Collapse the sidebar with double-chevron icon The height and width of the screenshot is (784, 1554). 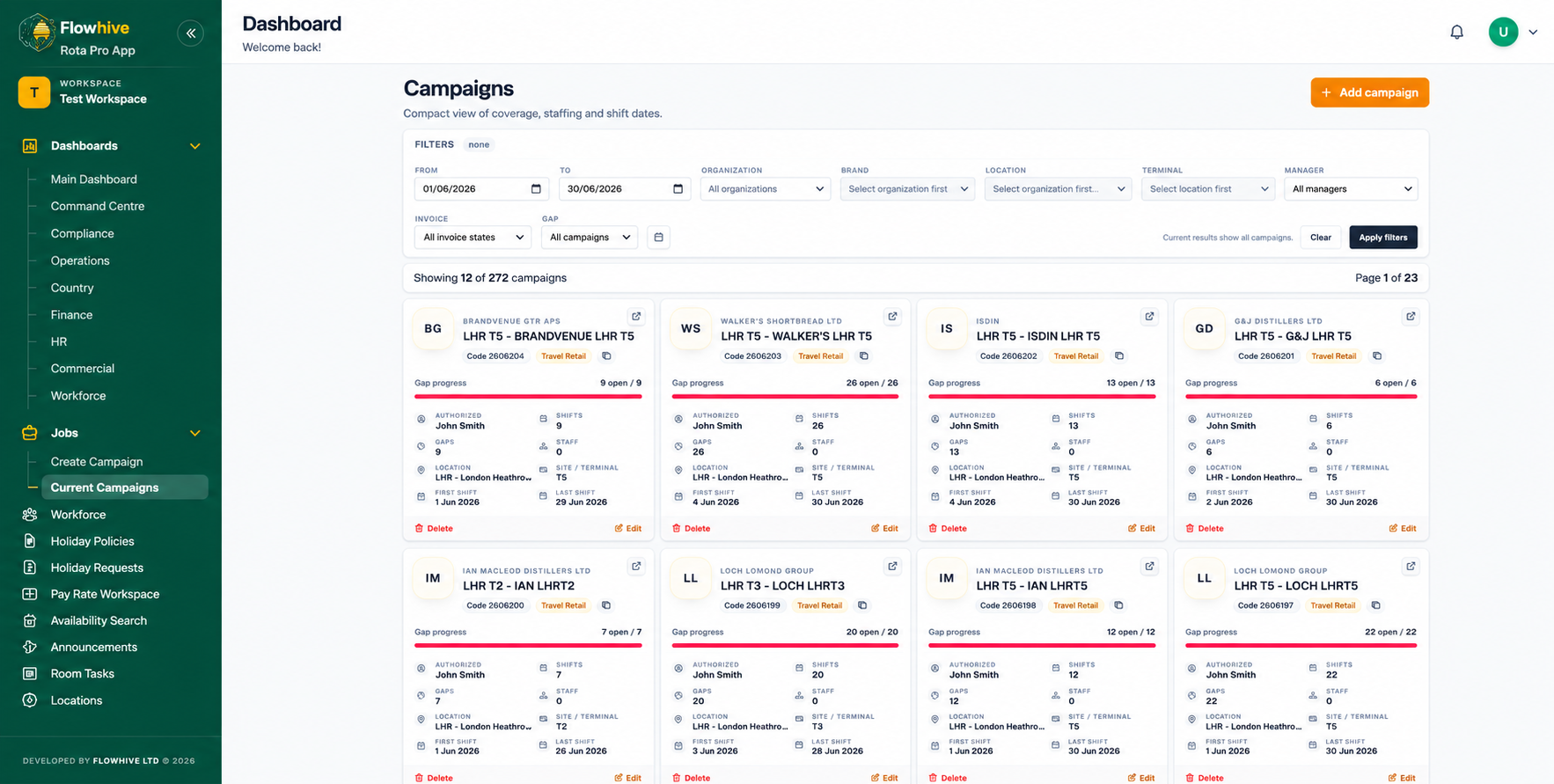pyautogui.click(x=190, y=33)
